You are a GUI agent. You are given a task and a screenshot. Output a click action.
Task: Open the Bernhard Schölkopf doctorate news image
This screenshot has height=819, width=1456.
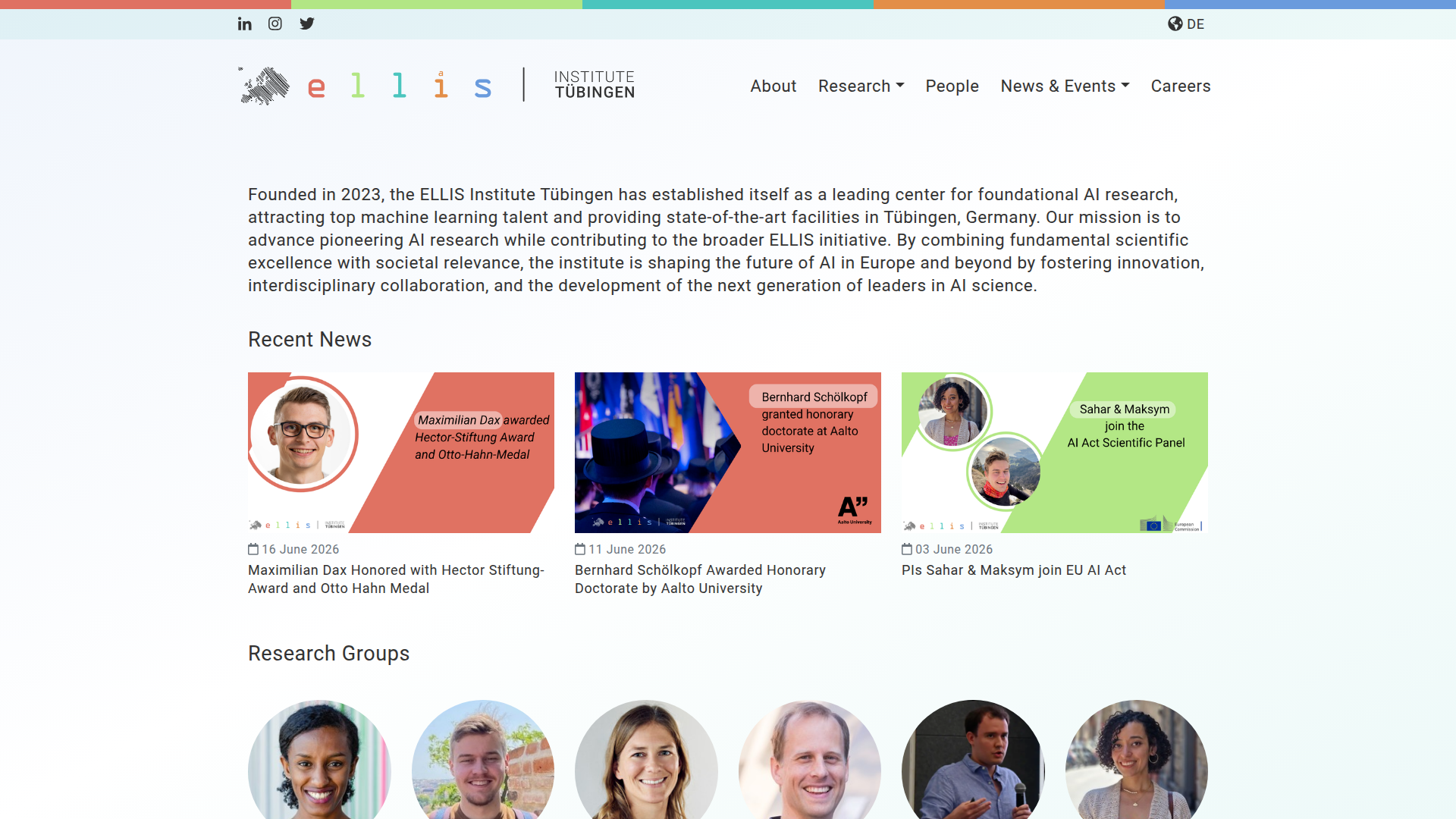pos(728,453)
